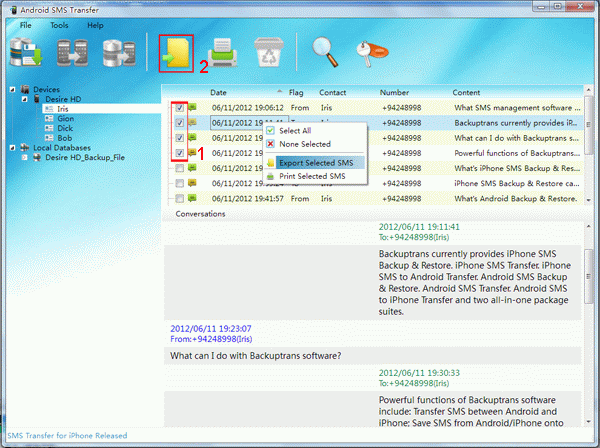Click the content 'What SMS management software ...'
Screen dimensions: 600x448
(517, 108)
